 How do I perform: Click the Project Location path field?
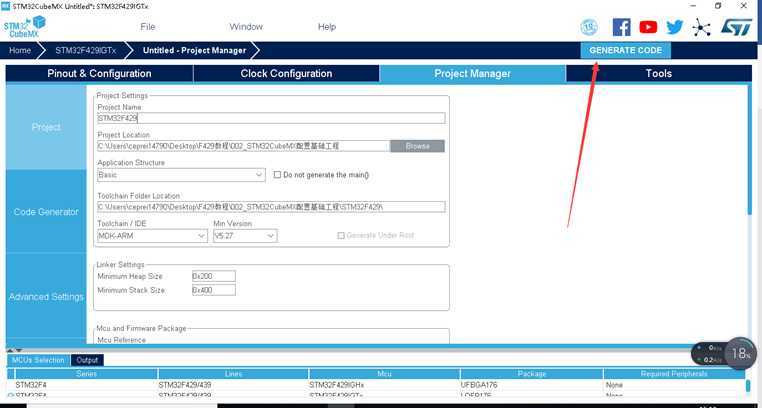[x=243, y=146]
